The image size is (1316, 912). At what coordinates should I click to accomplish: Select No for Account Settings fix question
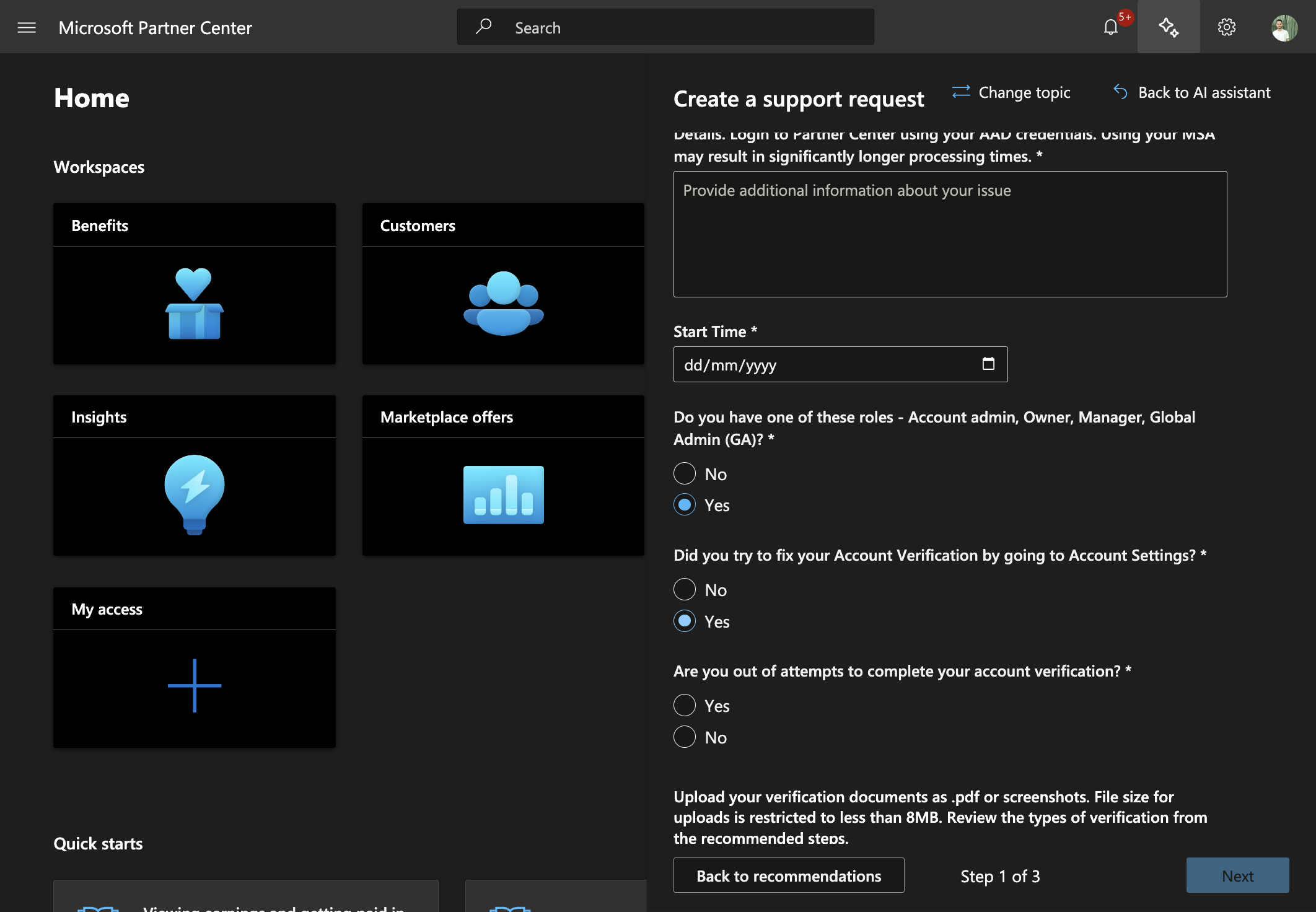685,589
